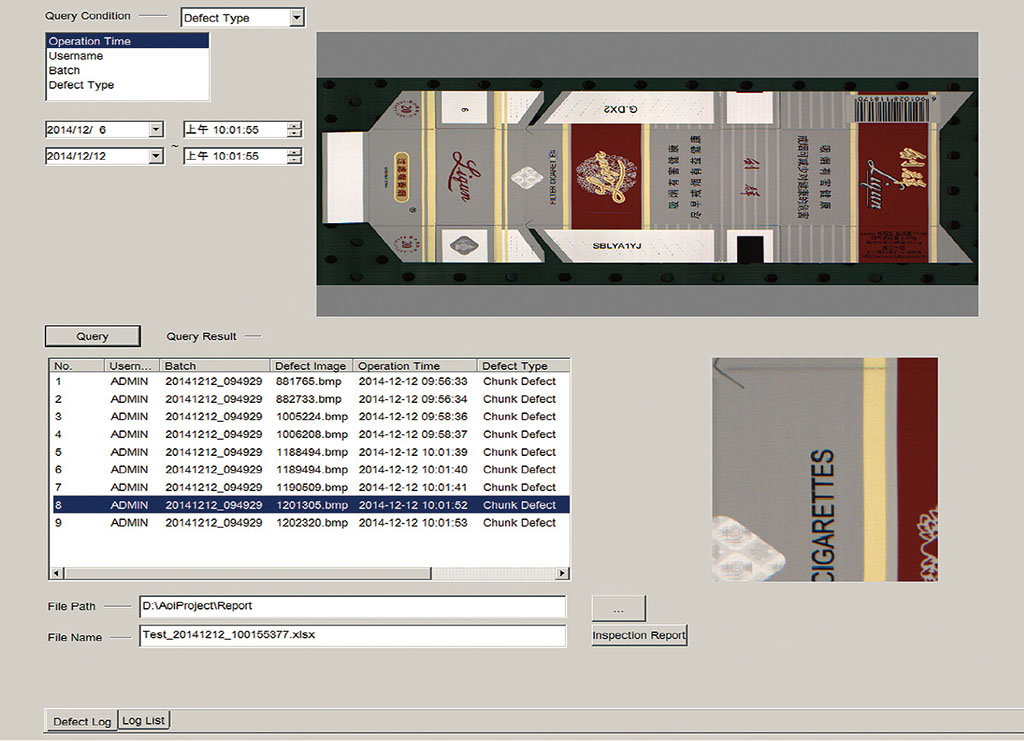Click the start time spinner arrows
The width and height of the screenshot is (1024, 741).
click(294, 129)
